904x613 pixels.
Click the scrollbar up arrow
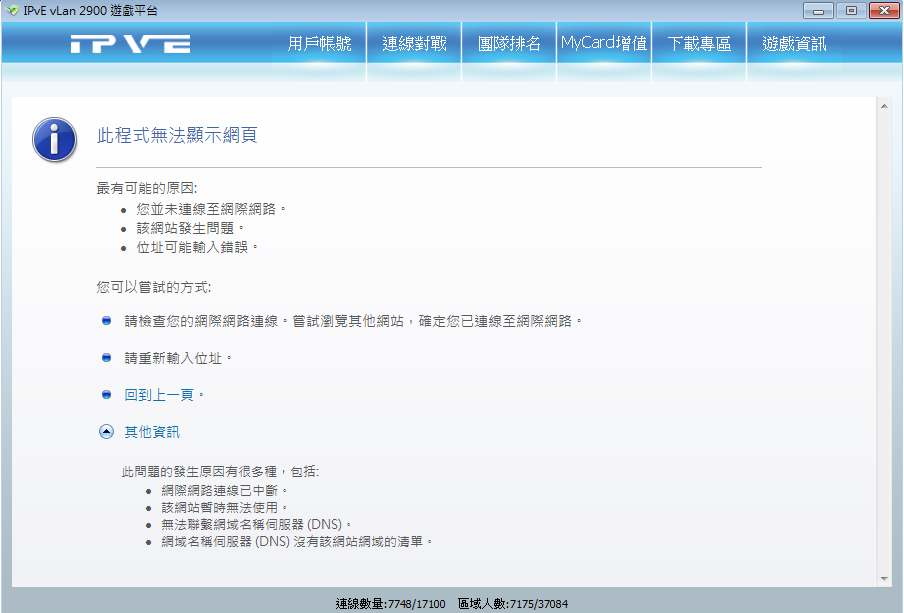[883, 105]
